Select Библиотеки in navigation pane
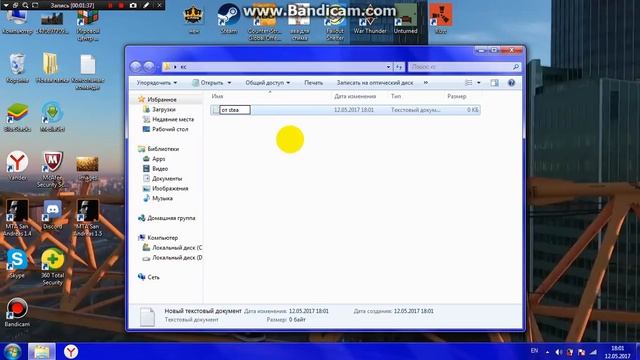640x360 pixels. pyautogui.click(x=163, y=149)
